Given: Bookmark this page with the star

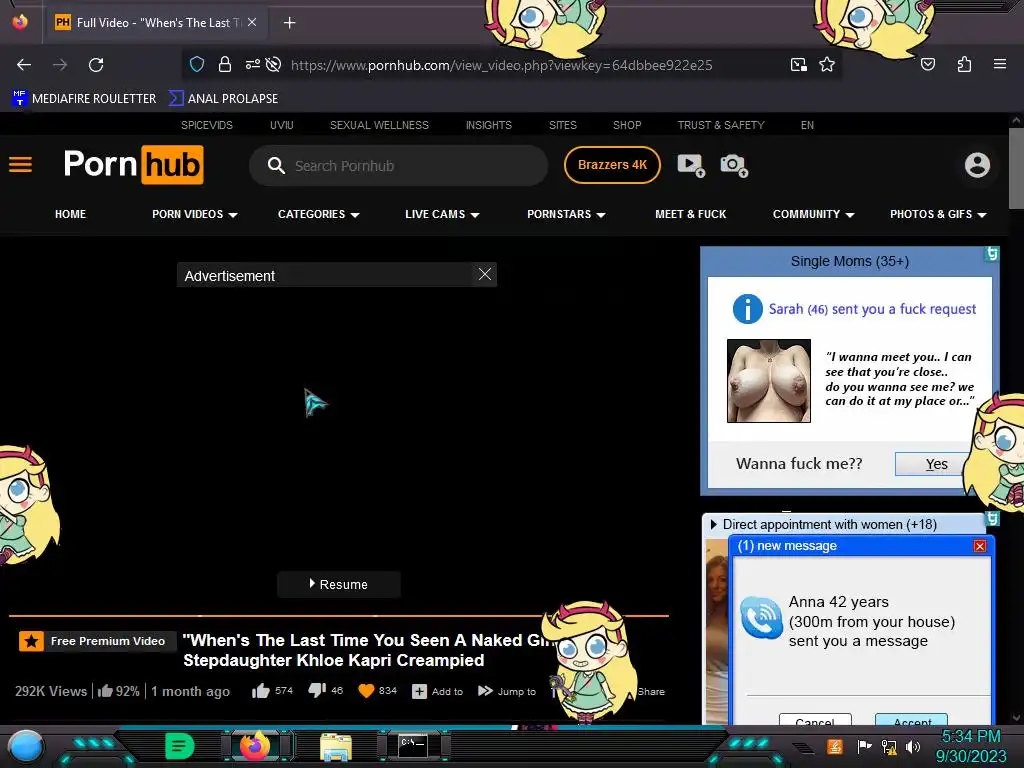Looking at the screenshot, I should pyautogui.click(x=827, y=65).
